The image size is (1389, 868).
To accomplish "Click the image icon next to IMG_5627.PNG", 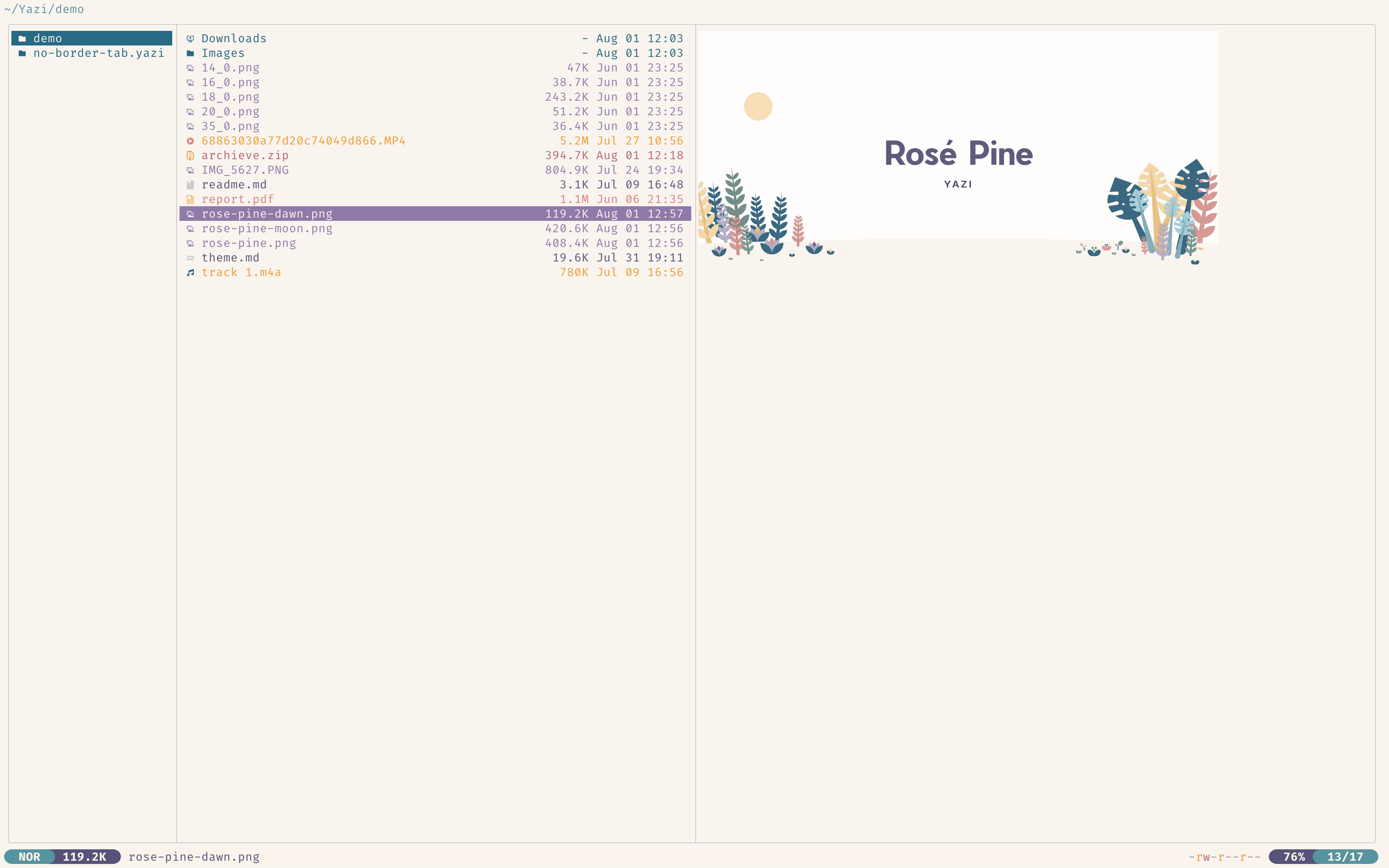I will click(x=190, y=170).
